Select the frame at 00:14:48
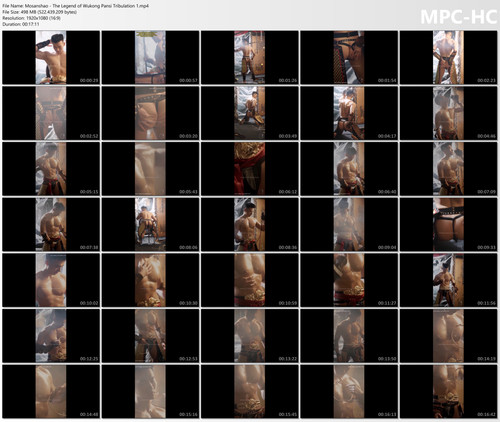Screen dimensions: 500x422 coord(51,391)
